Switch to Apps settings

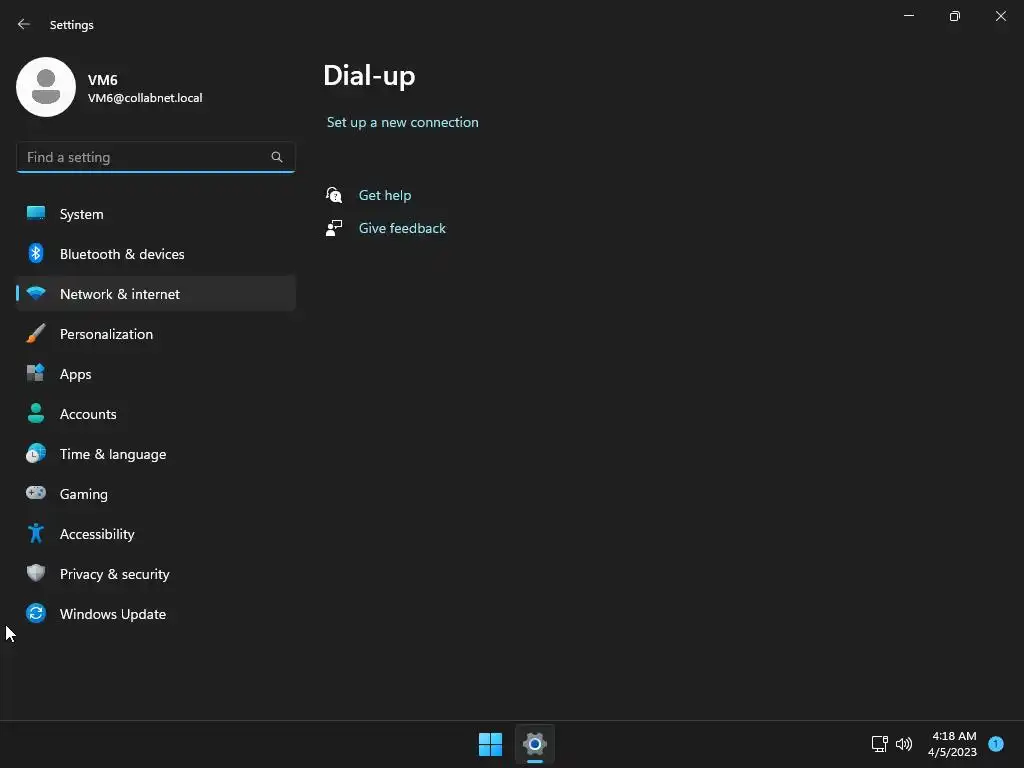[x=155, y=374]
